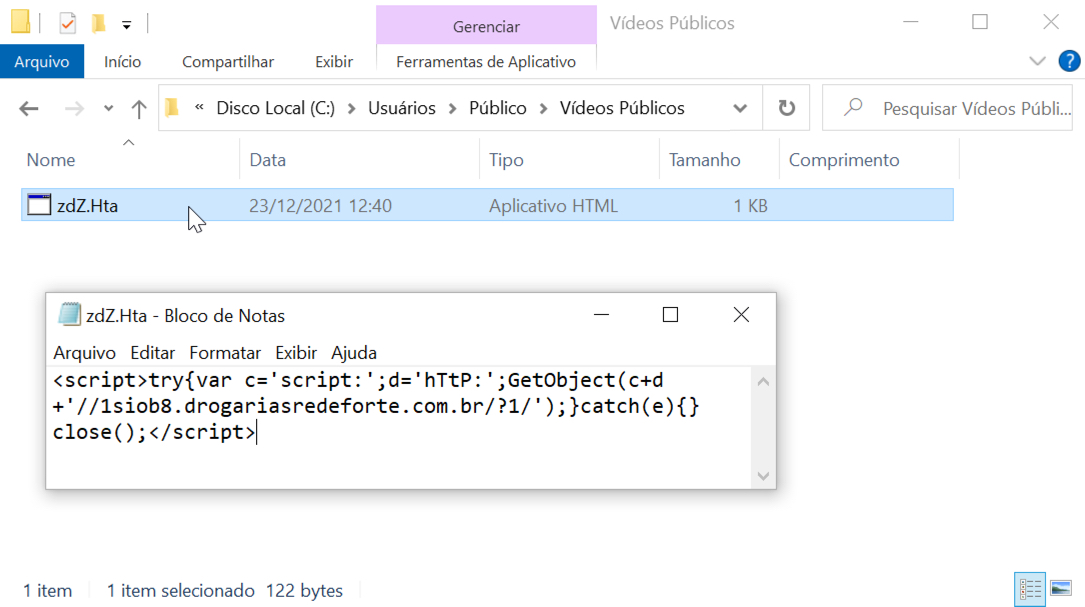This screenshot has height=607, width=1085.
Task: Navigate to Público breadcrumb
Action: [498, 108]
